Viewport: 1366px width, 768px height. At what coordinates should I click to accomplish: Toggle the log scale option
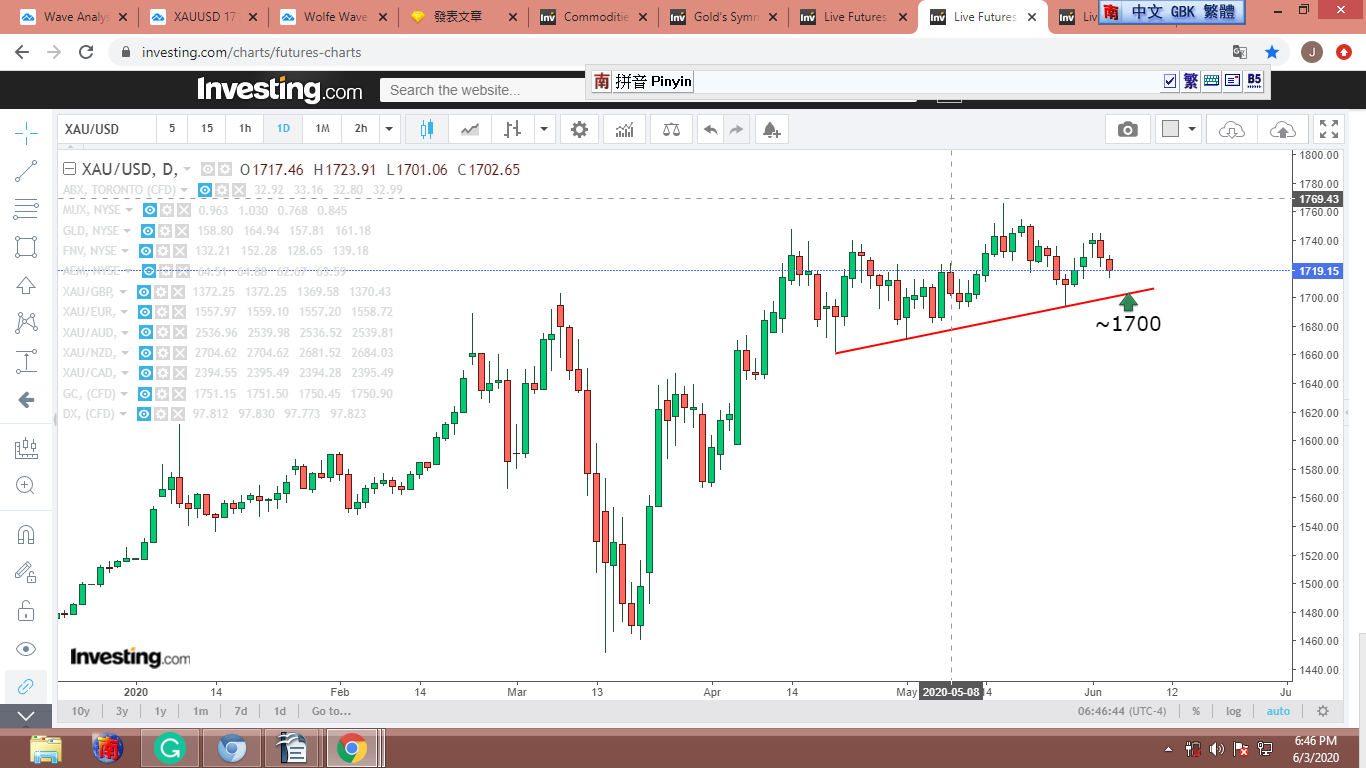click(x=1233, y=711)
